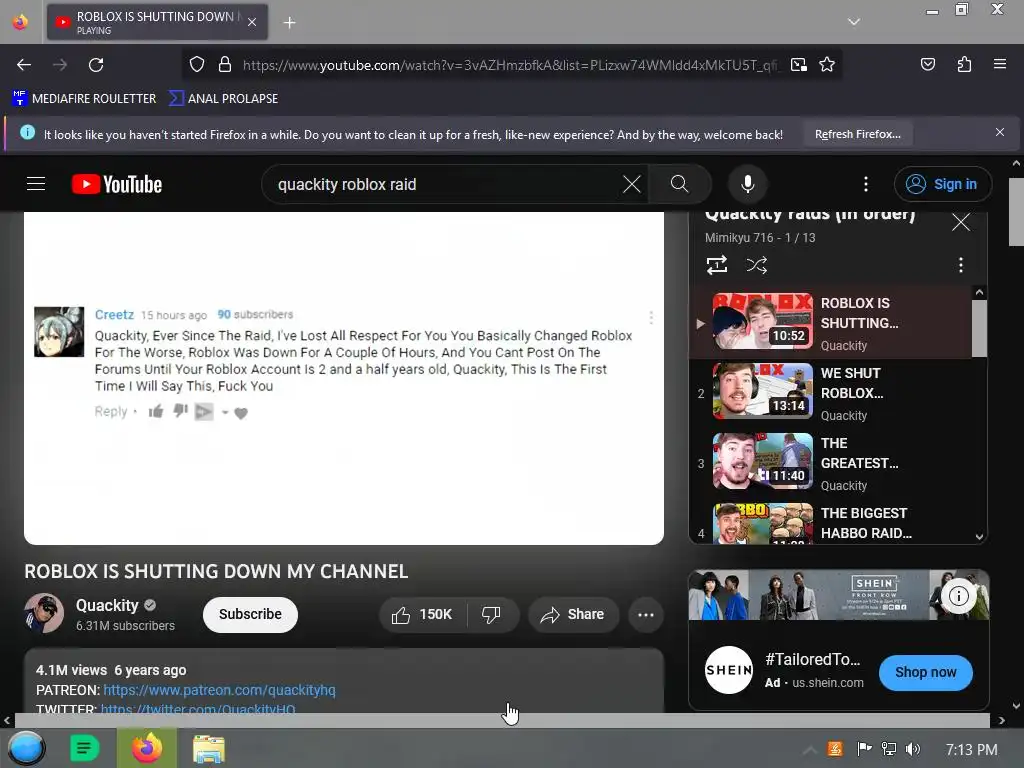Open the playlist options three-dot menu
1024x768 pixels.
click(x=960, y=265)
